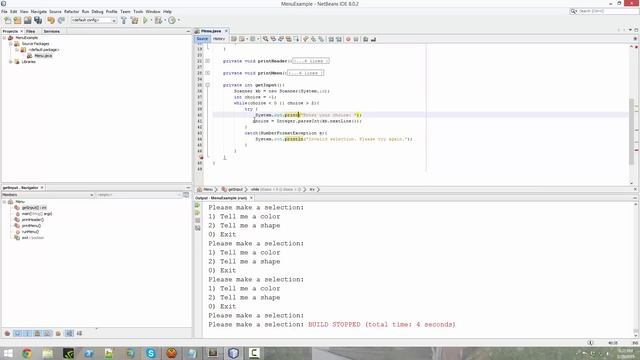Collapse the MenuExample project node
The image size is (640, 360).
pos(4,38)
